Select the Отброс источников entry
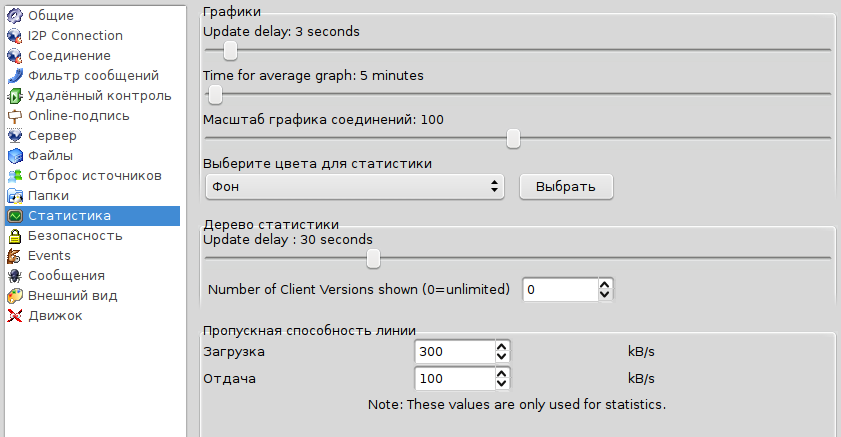841x437 pixels. (x=92, y=176)
